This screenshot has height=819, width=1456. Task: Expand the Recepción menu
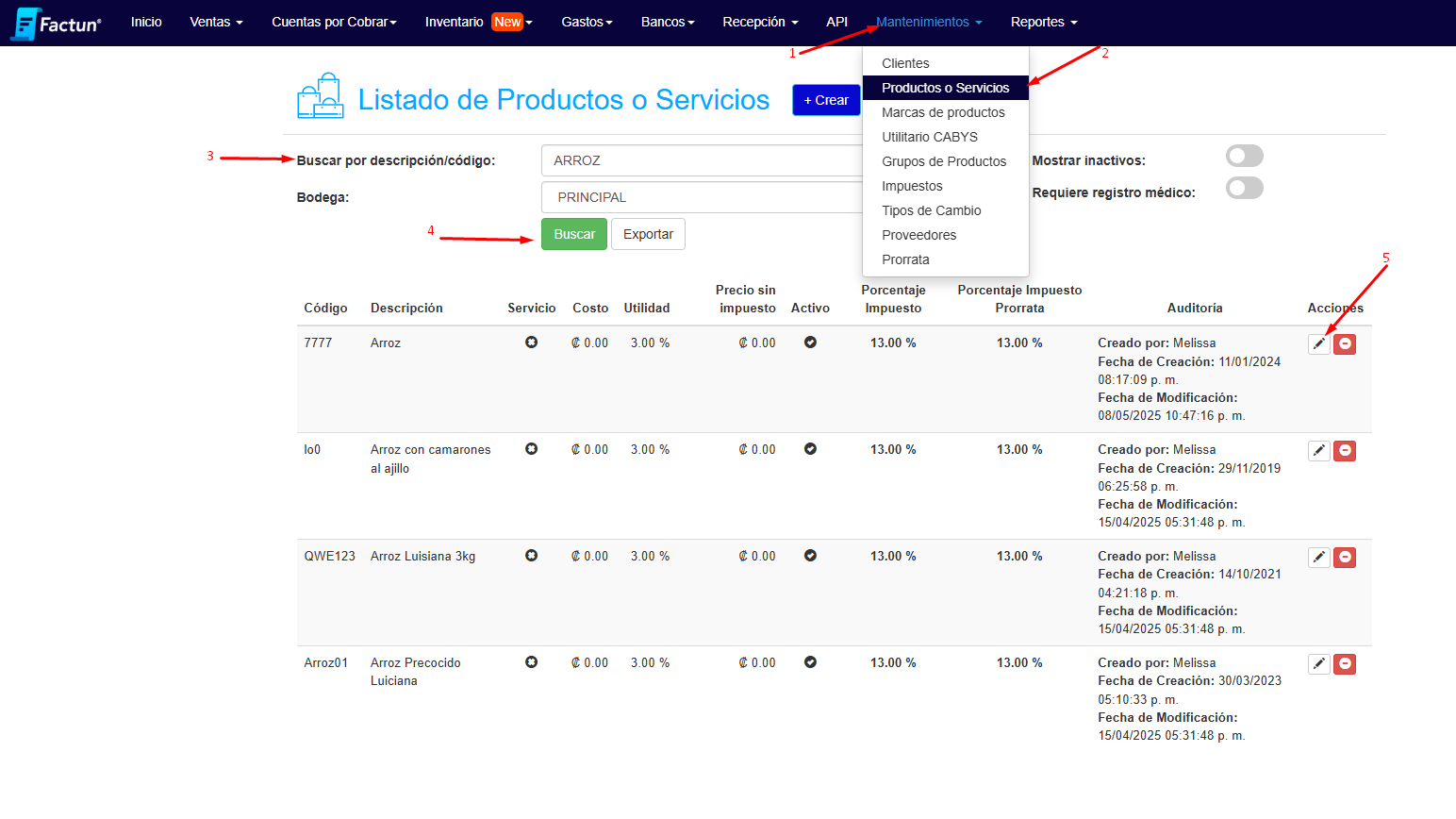(760, 22)
